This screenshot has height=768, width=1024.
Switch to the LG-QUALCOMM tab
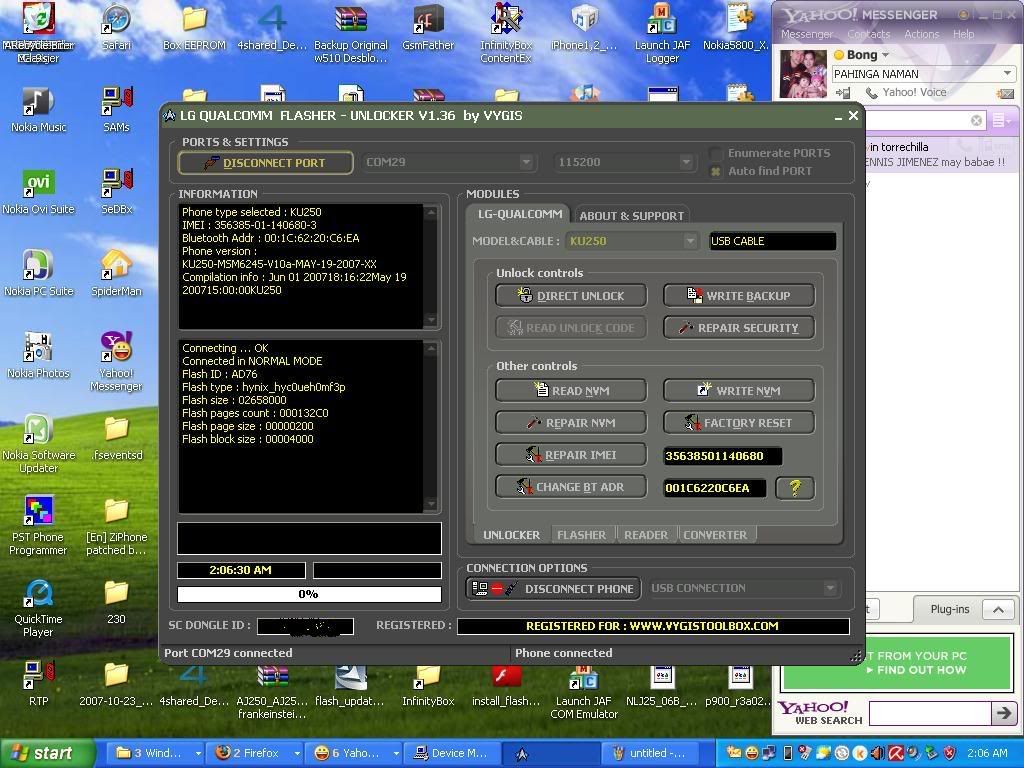point(520,214)
